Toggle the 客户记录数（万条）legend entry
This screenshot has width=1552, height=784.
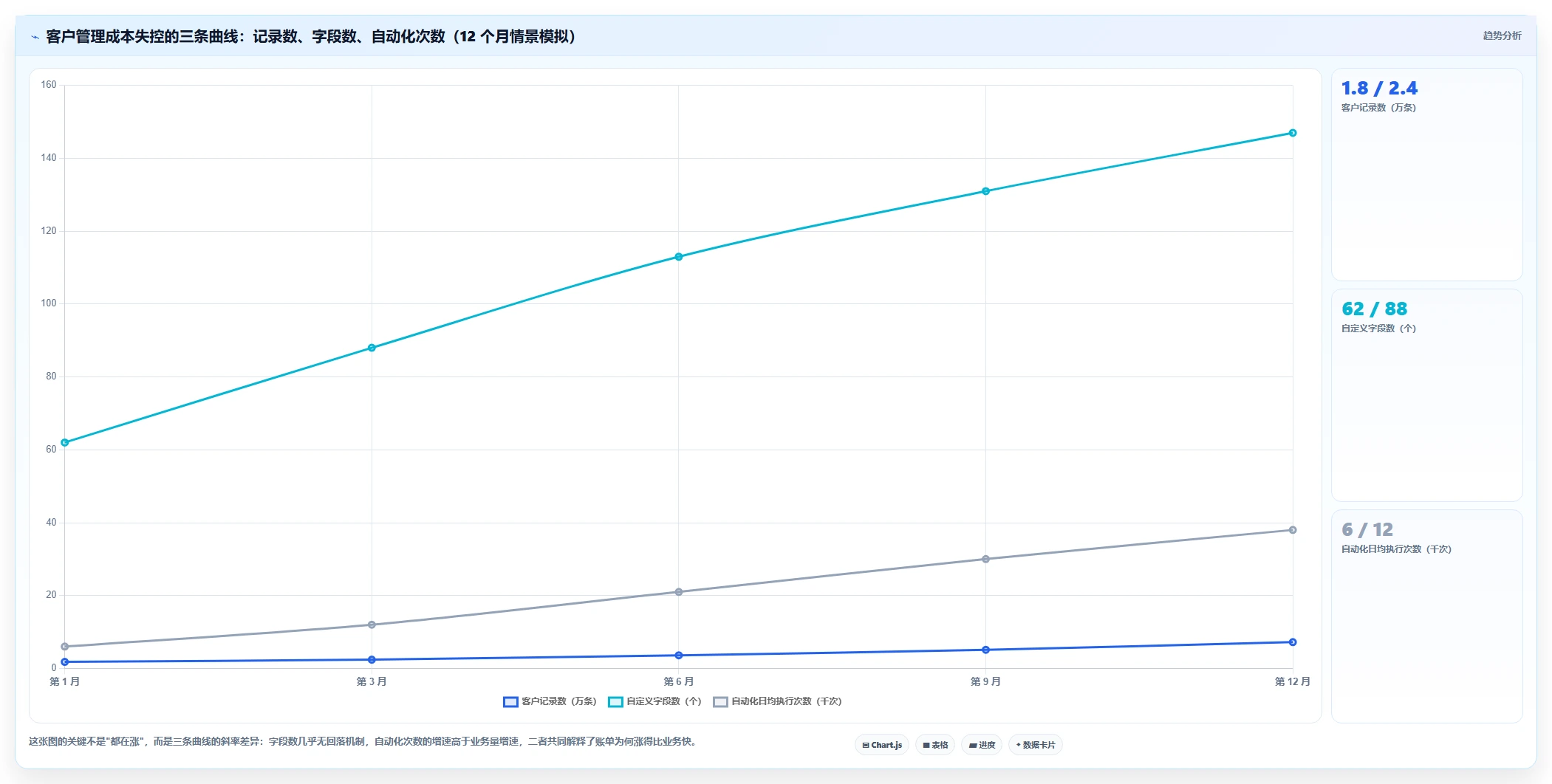[x=550, y=701]
